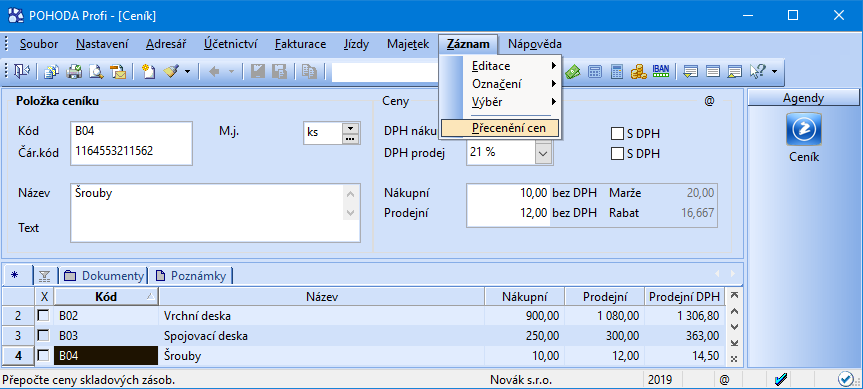This screenshot has height=389, width=863.
Task: Click the M.j. ellipsis button
Action: point(350,139)
